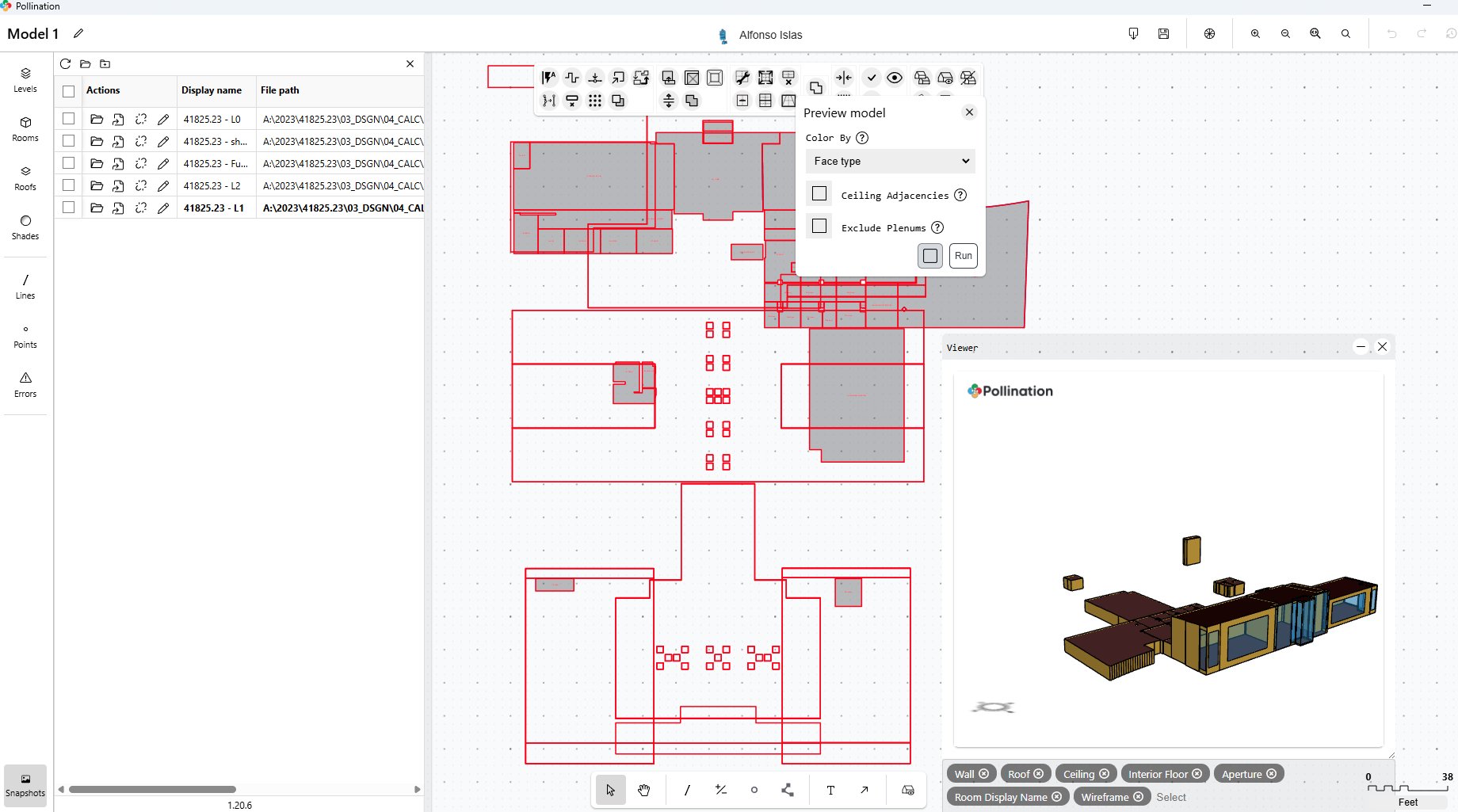Remove the Wireframe filter tag
This screenshot has height=812, width=1458.
[x=1139, y=797]
